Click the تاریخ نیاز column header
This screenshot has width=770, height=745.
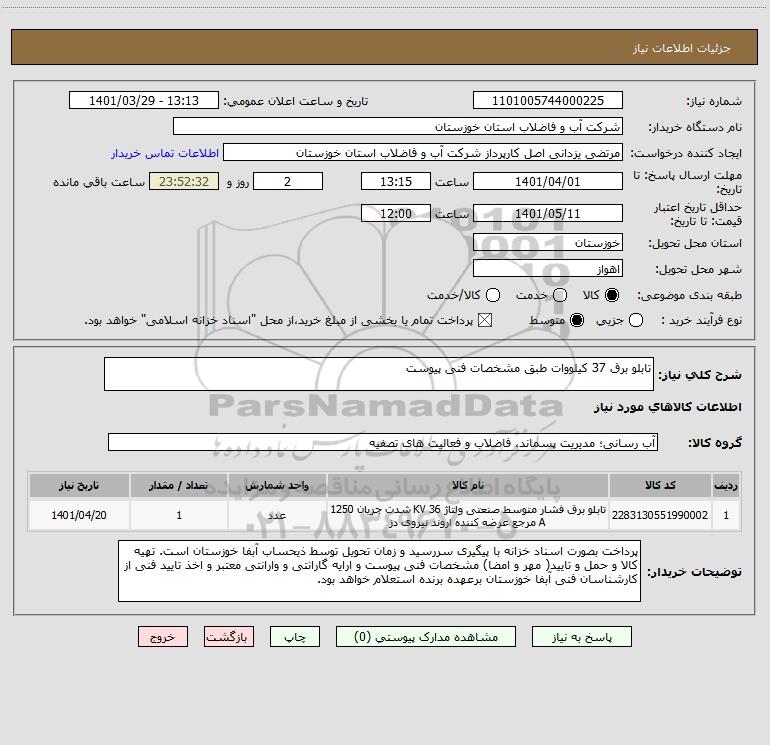(x=79, y=486)
